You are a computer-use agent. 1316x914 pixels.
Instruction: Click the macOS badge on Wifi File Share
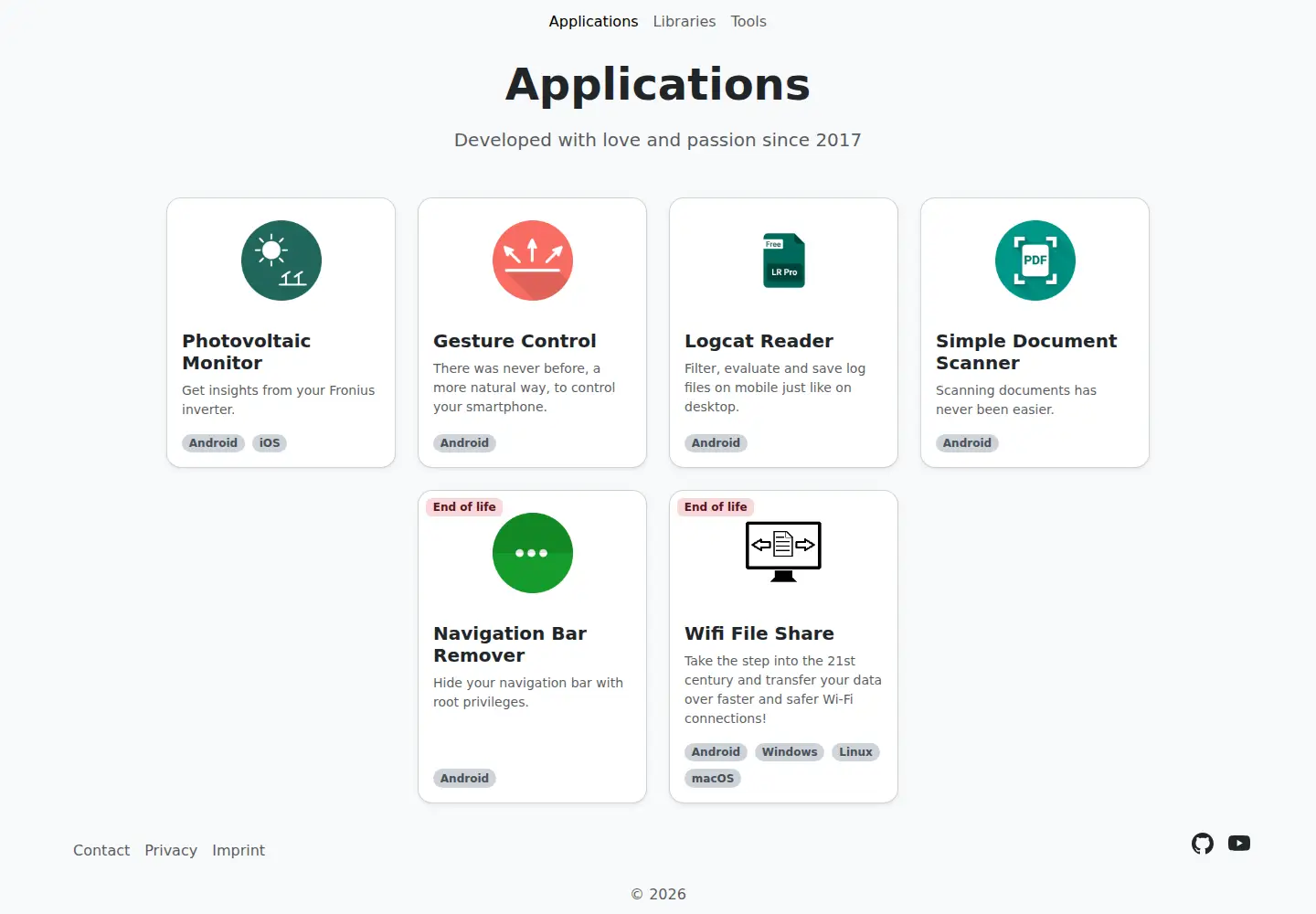coord(713,779)
